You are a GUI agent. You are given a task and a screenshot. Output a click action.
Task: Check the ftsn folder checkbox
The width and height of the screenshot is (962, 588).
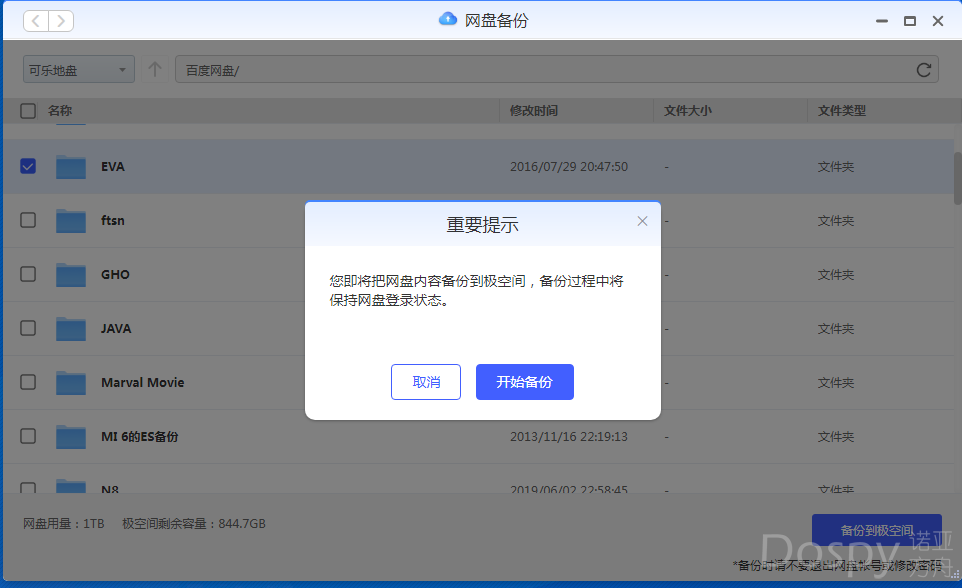point(28,220)
